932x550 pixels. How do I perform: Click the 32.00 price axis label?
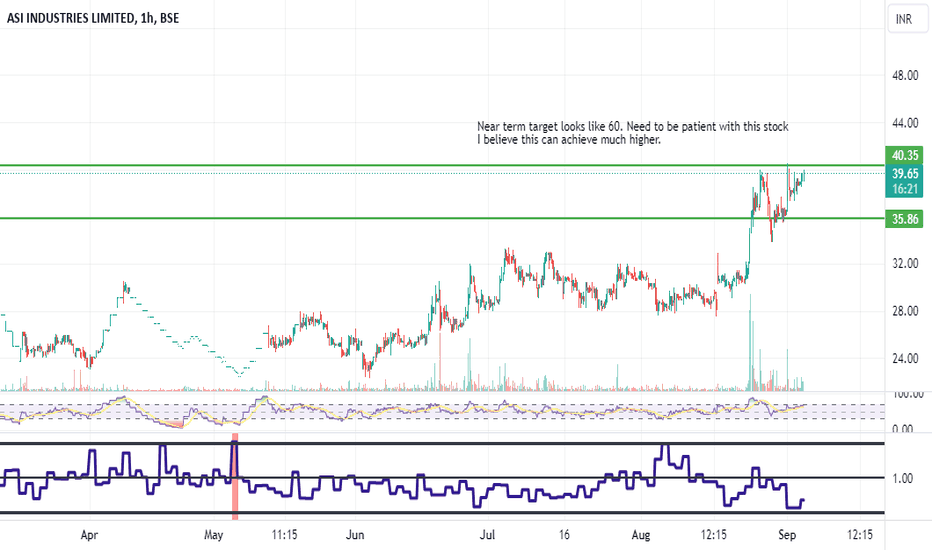point(905,263)
